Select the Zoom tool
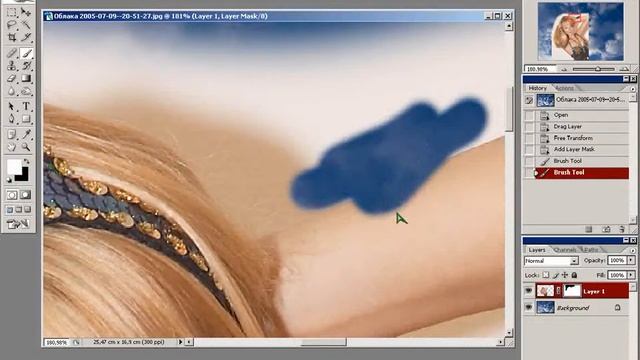 tap(26, 147)
